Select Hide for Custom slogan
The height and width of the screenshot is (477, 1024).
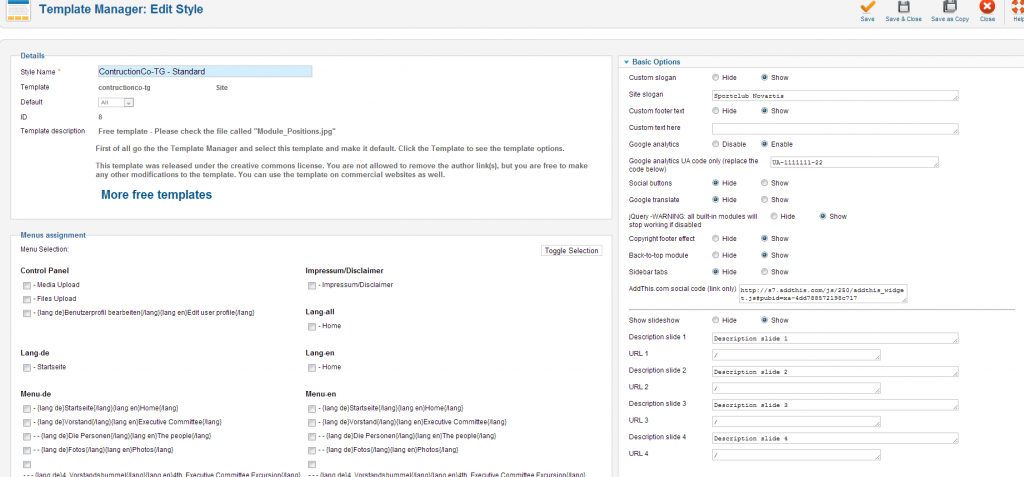pos(715,77)
